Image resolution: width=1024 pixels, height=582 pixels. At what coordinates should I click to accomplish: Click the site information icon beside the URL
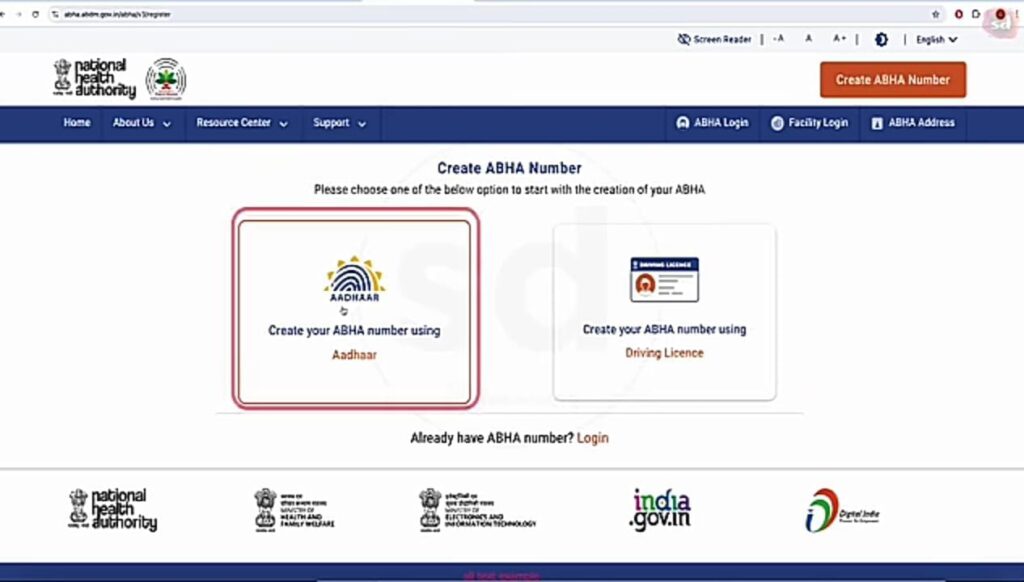tap(56, 14)
